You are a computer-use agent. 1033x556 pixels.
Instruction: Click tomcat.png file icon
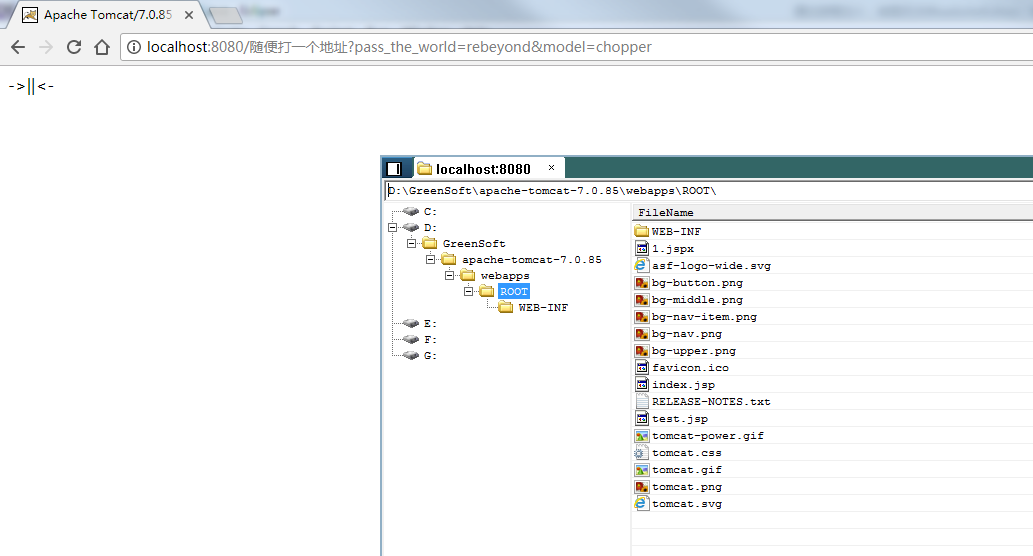pos(642,487)
